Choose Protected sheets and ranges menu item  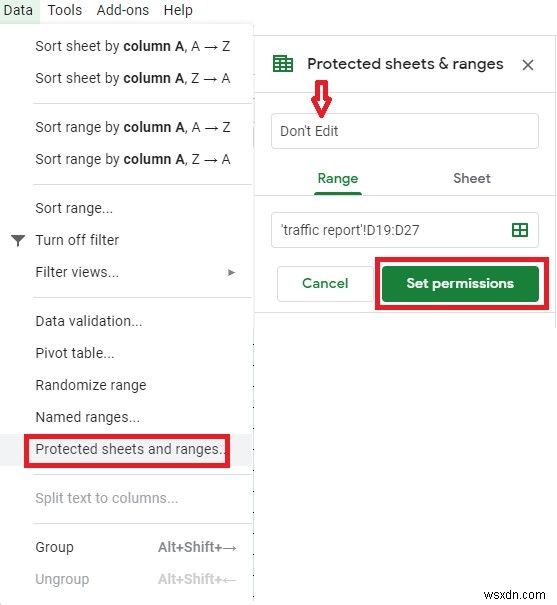127,450
